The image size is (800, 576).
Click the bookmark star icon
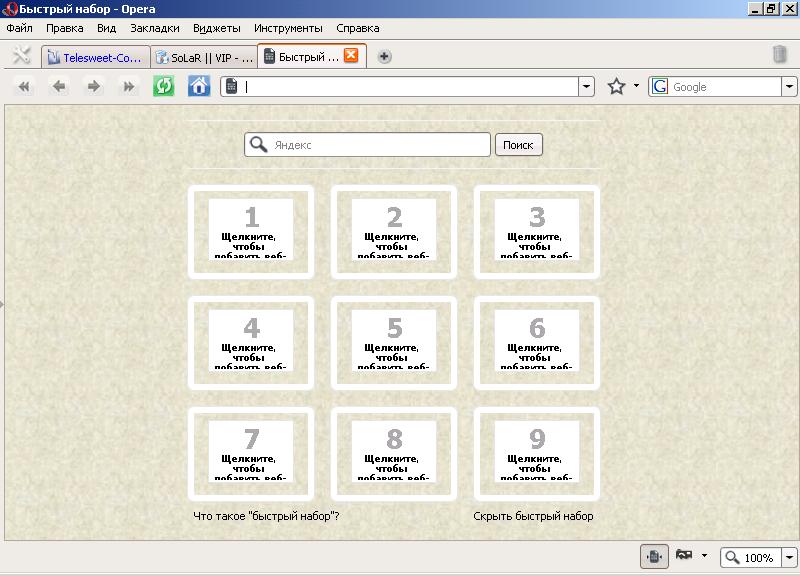616,87
